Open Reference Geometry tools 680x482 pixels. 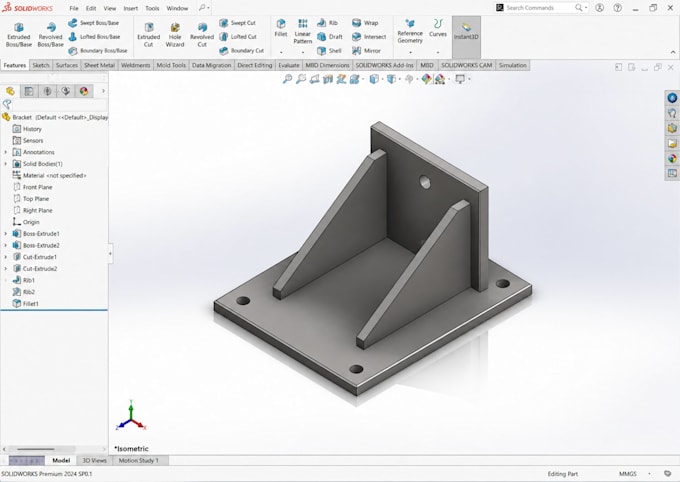click(410, 31)
